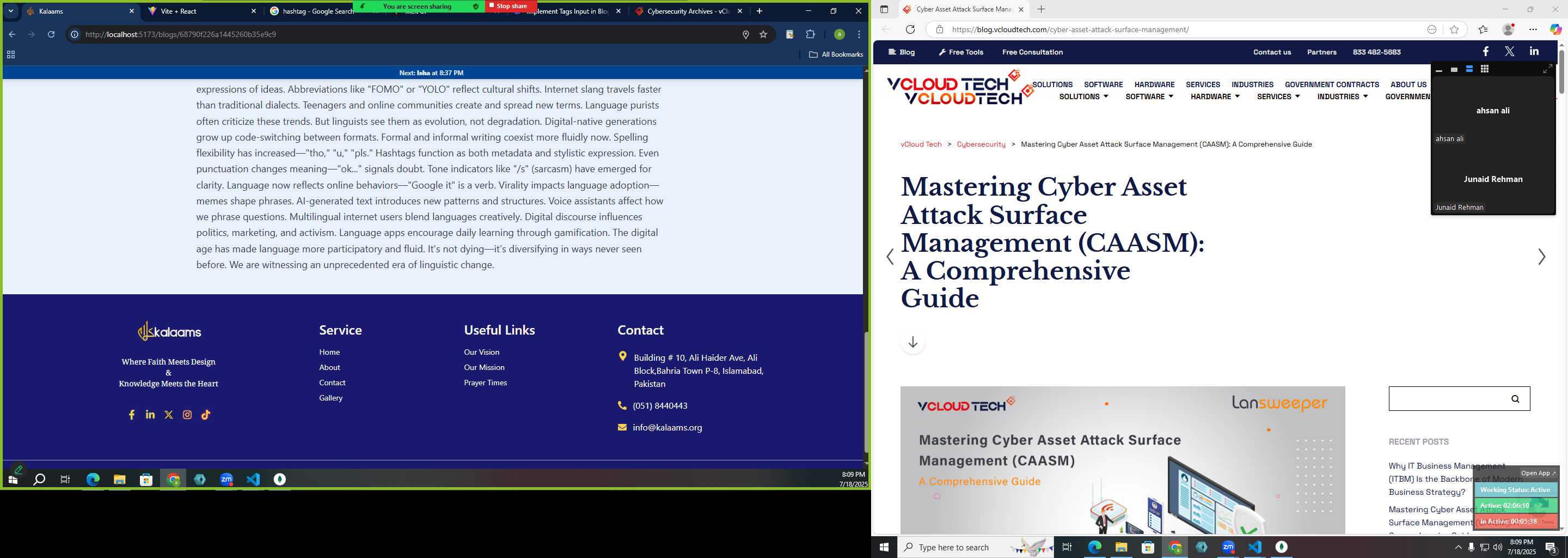1568x558 pixels.
Task: Open Edge Settings and more (three dots)
Action: (x=1533, y=29)
